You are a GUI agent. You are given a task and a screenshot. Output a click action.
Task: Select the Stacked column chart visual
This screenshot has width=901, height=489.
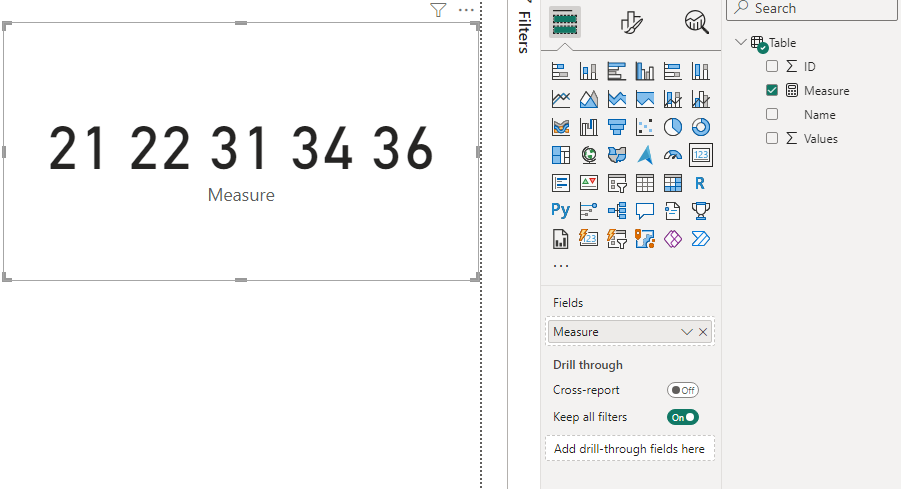pos(588,71)
